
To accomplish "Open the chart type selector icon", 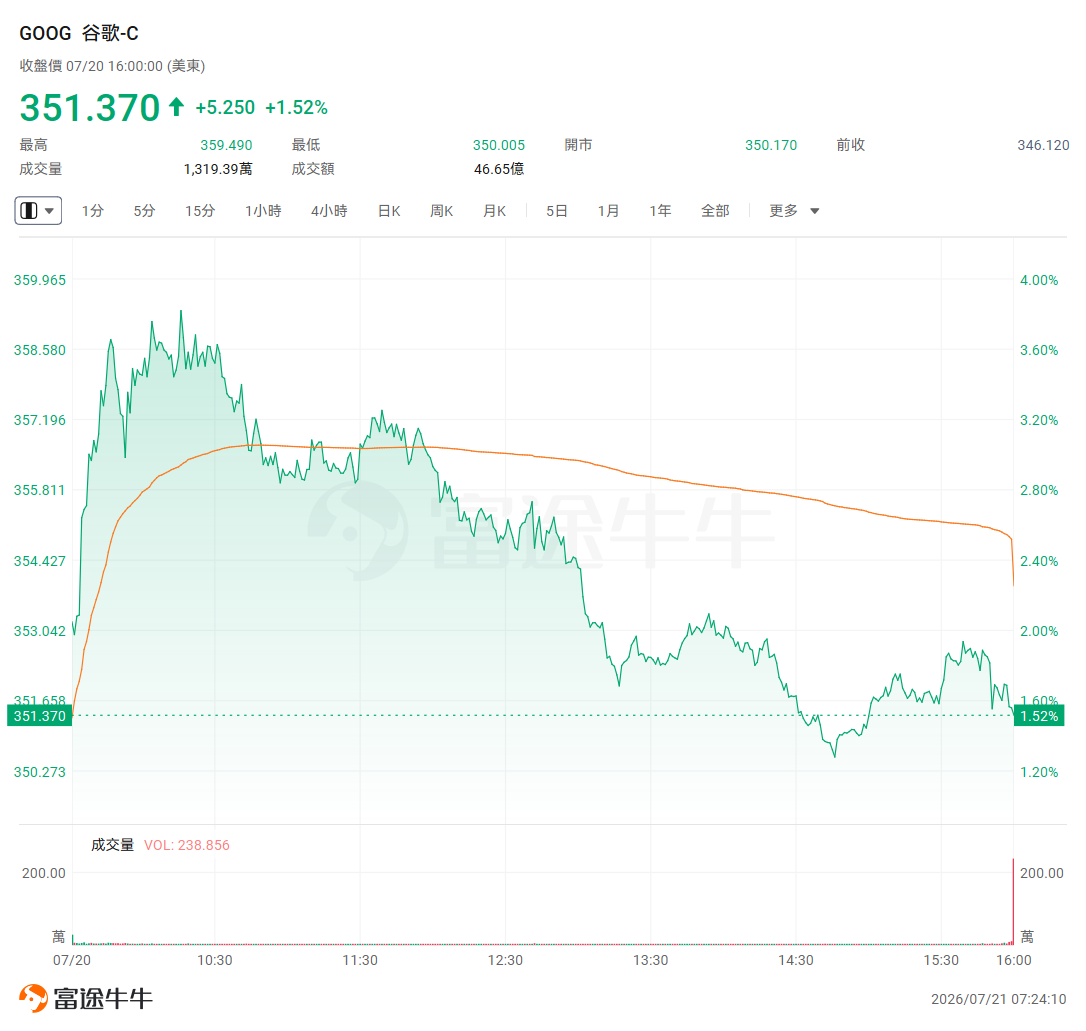I will click(x=29, y=210).
